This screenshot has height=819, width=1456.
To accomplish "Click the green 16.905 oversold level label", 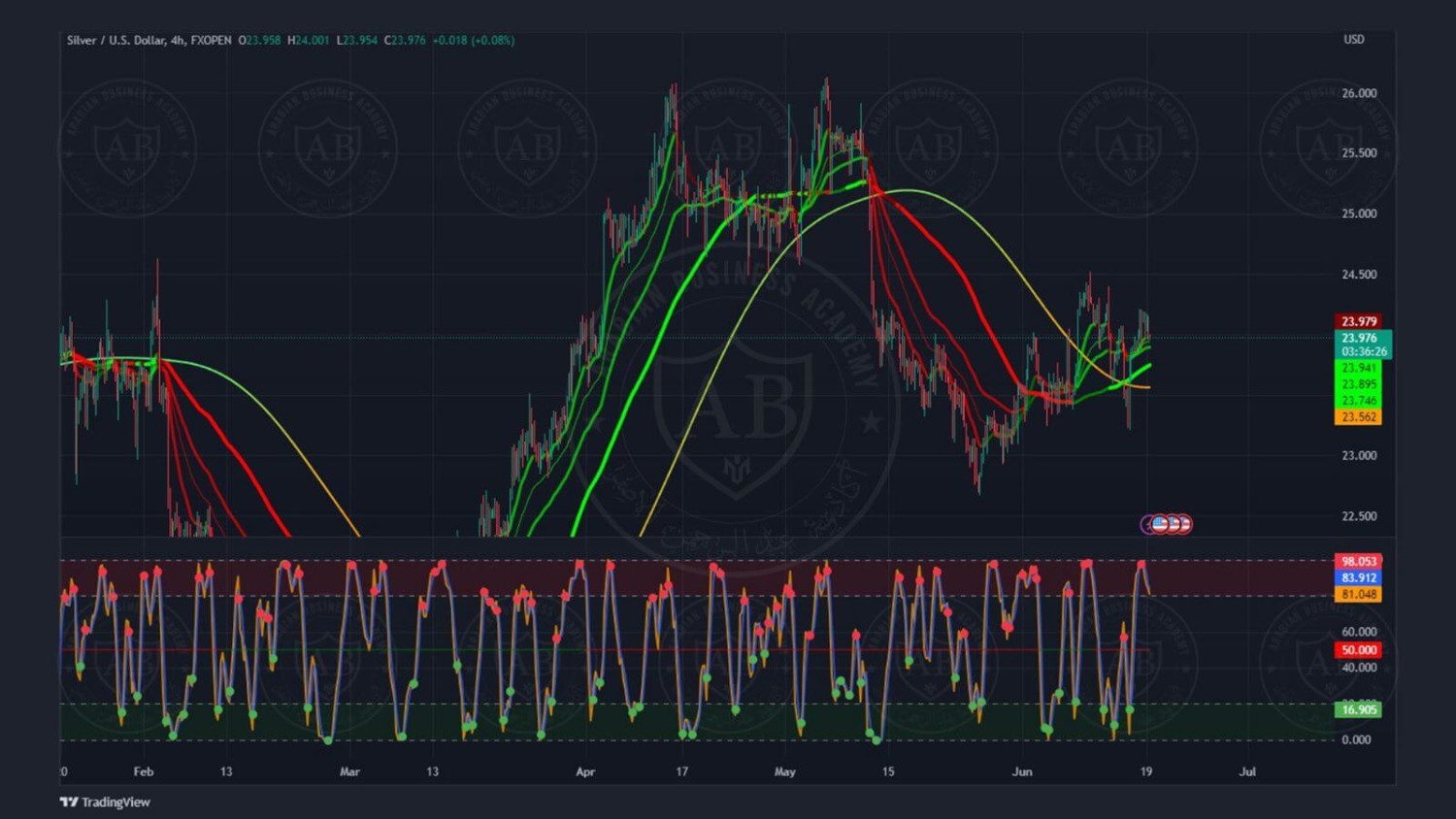I will click(1359, 709).
